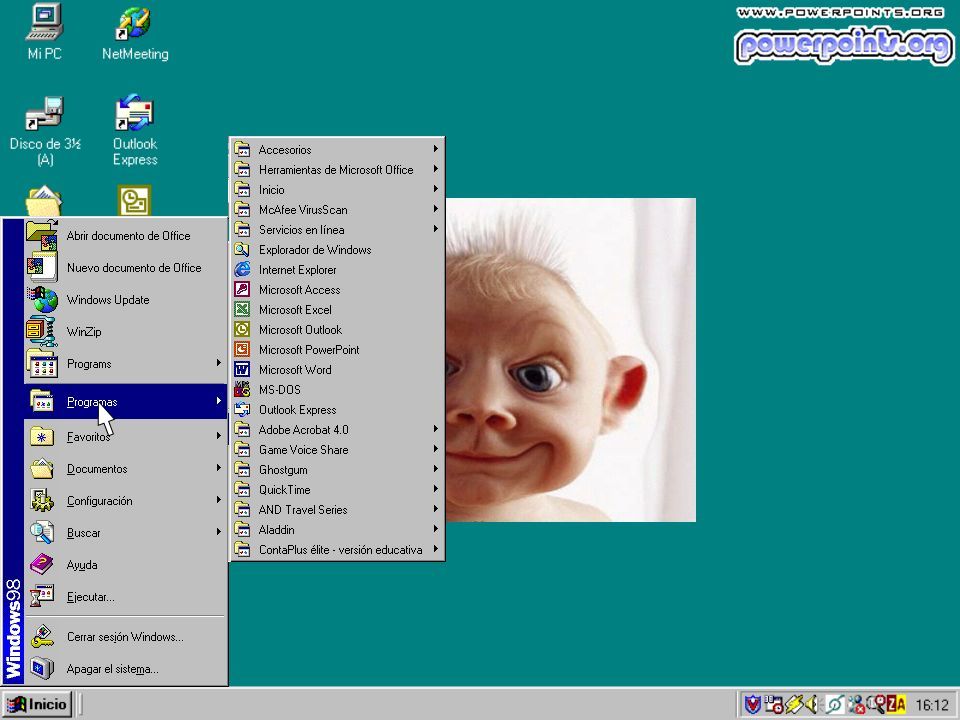Expand Herramientas de Microsoft Office arrow
This screenshot has width=960, height=720.
(435, 169)
